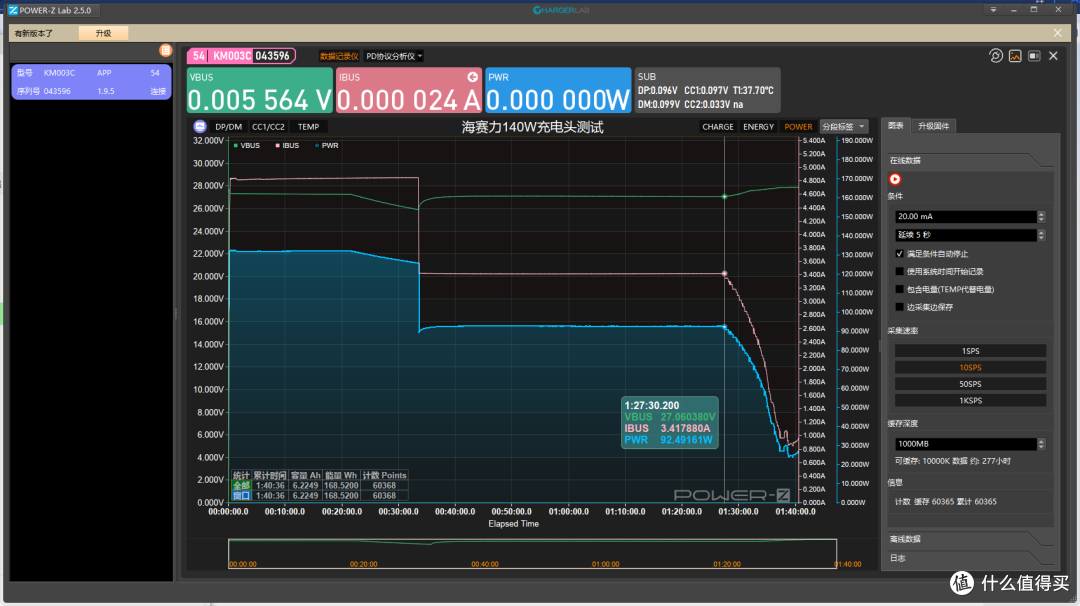Screen dimensions: 1080x606
Task: Click the cursor tooltip showing 1:27:30.200
Action: [x=669, y=423]
